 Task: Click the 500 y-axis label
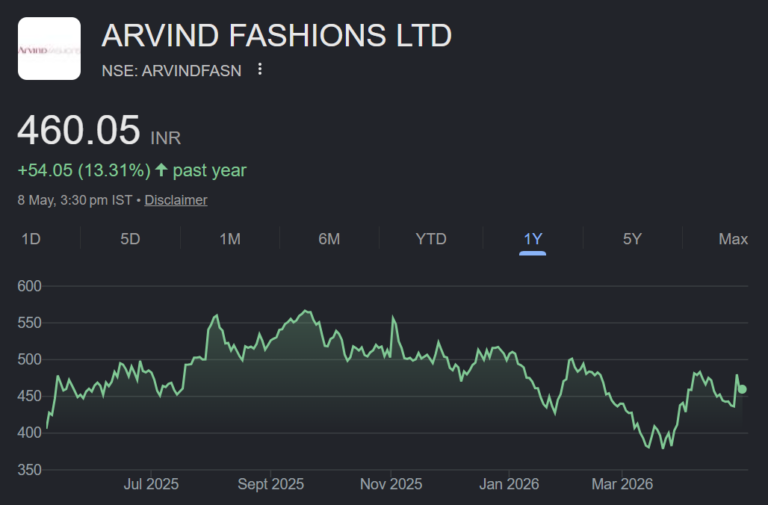(x=29, y=360)
